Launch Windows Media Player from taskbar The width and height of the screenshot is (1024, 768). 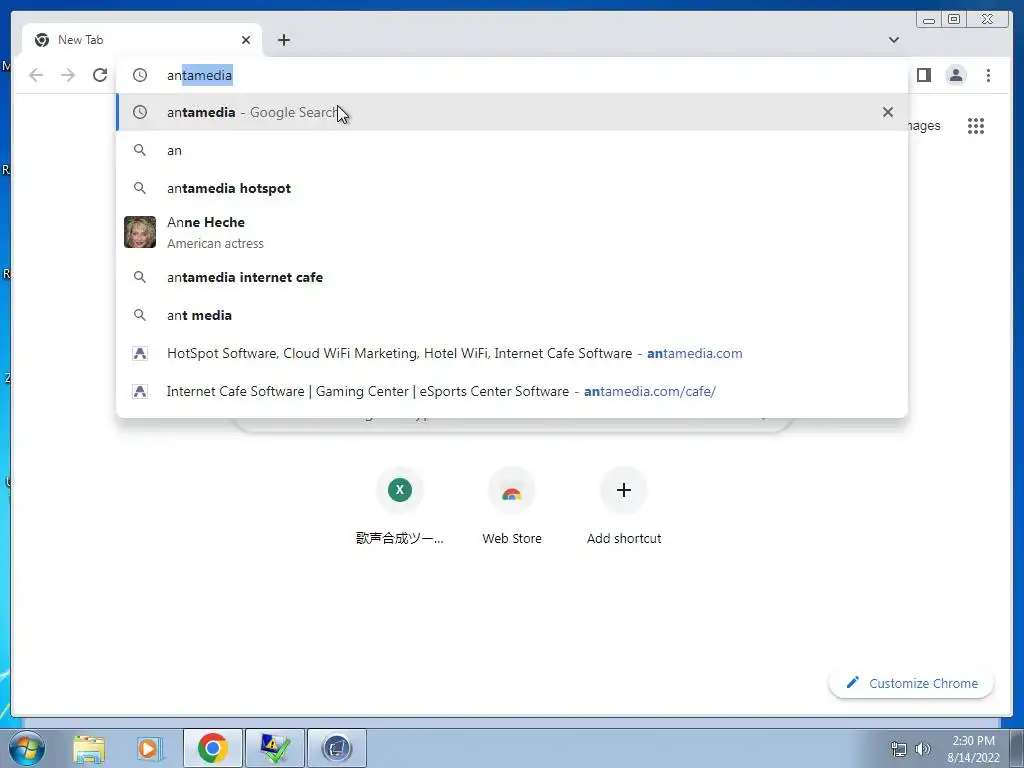(x=150, y=748)
